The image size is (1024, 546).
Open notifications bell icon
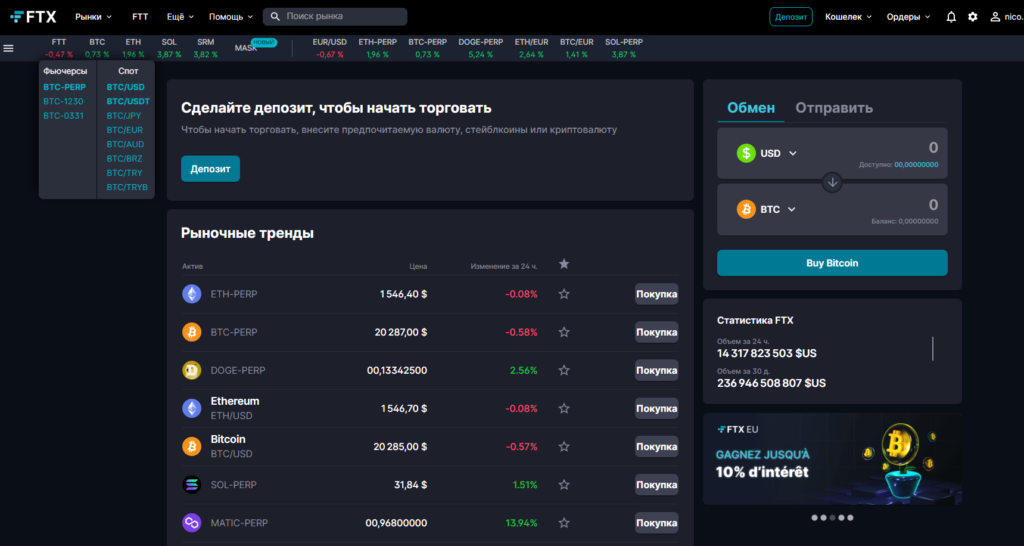(x=951, y=17)
